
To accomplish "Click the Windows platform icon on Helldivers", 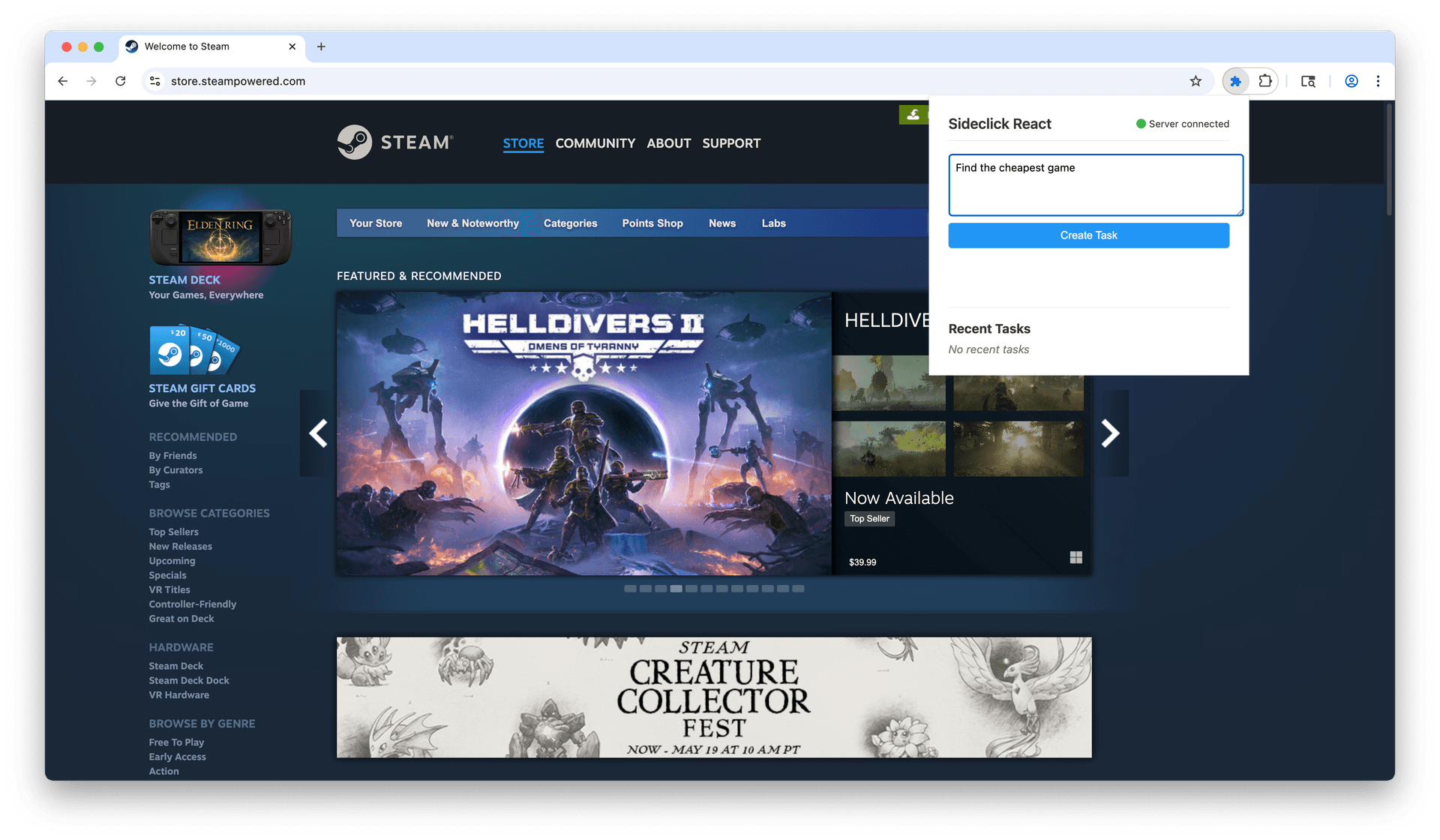I will point(1075,557).
